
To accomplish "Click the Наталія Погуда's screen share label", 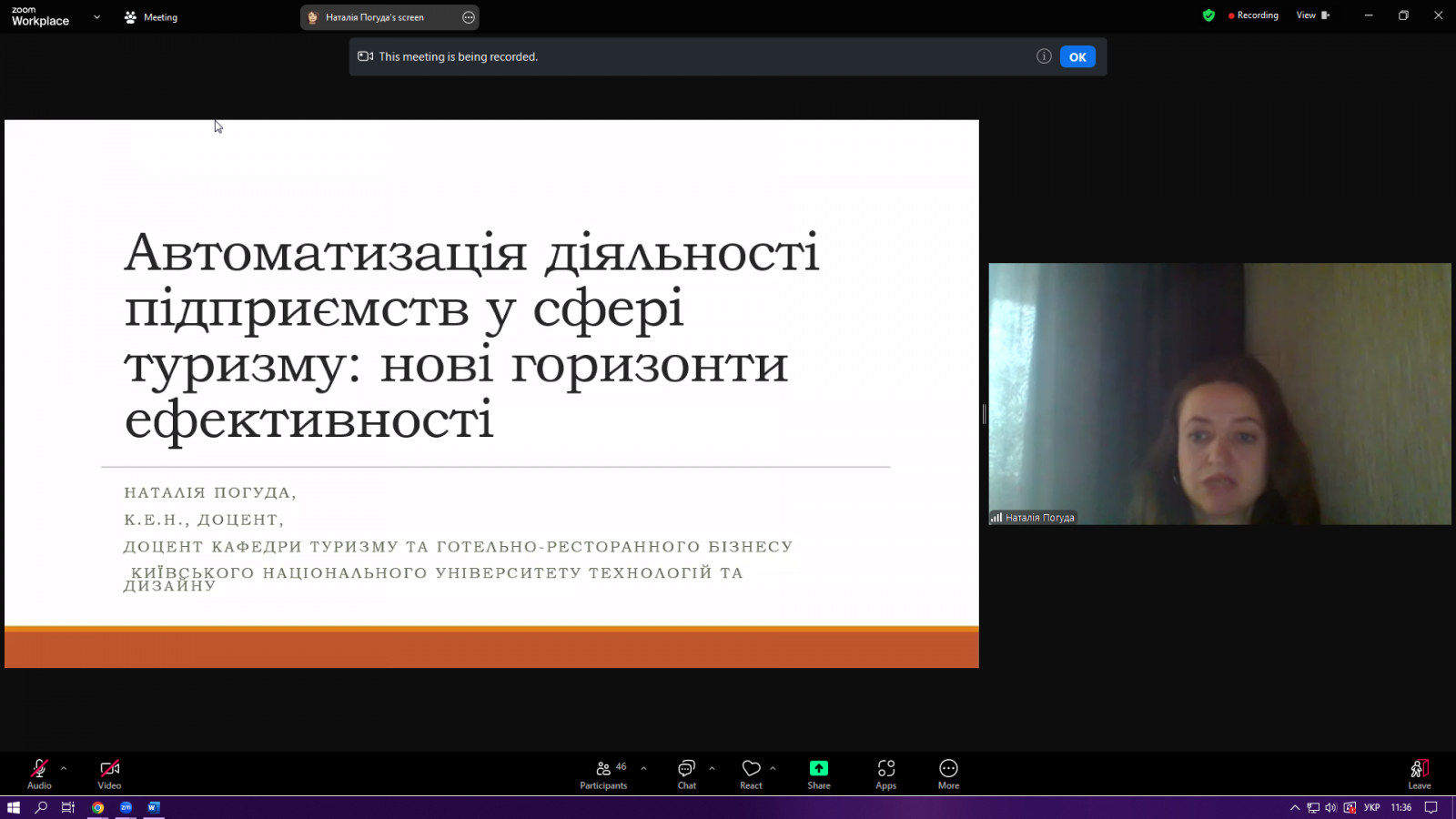I will (x=375, y=17).
